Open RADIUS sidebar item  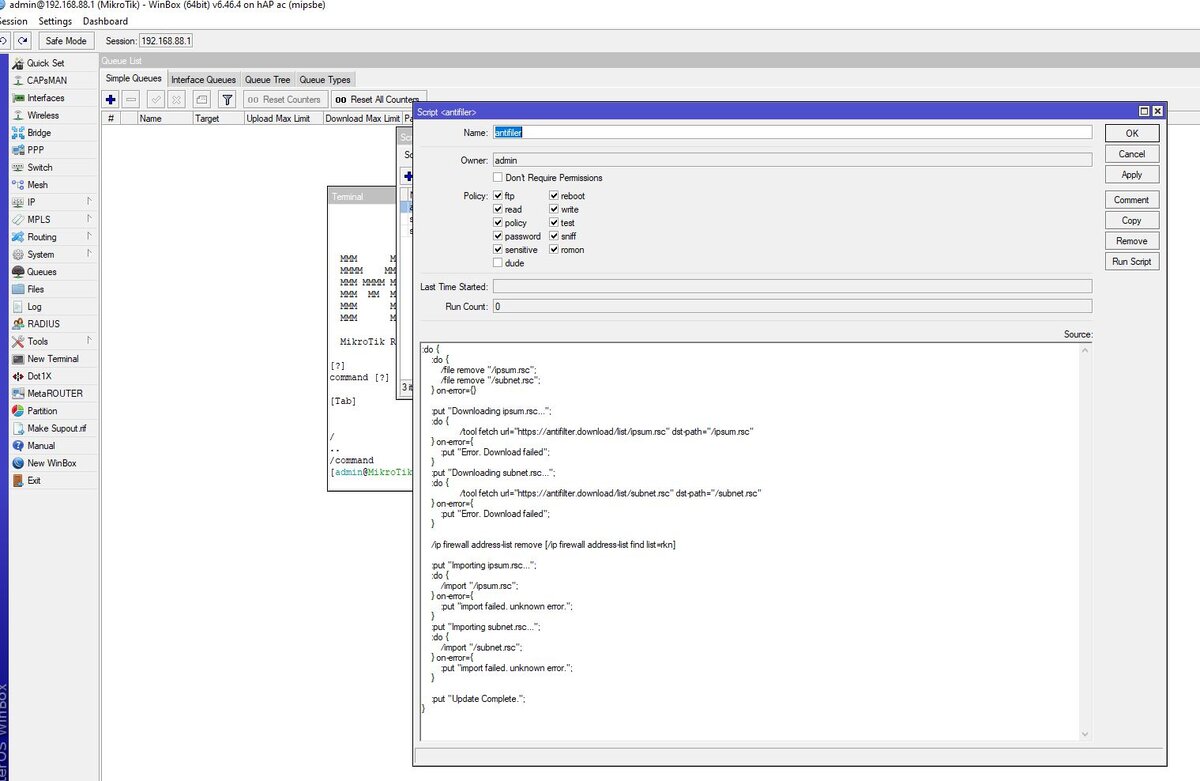click(x=43, y=324)
